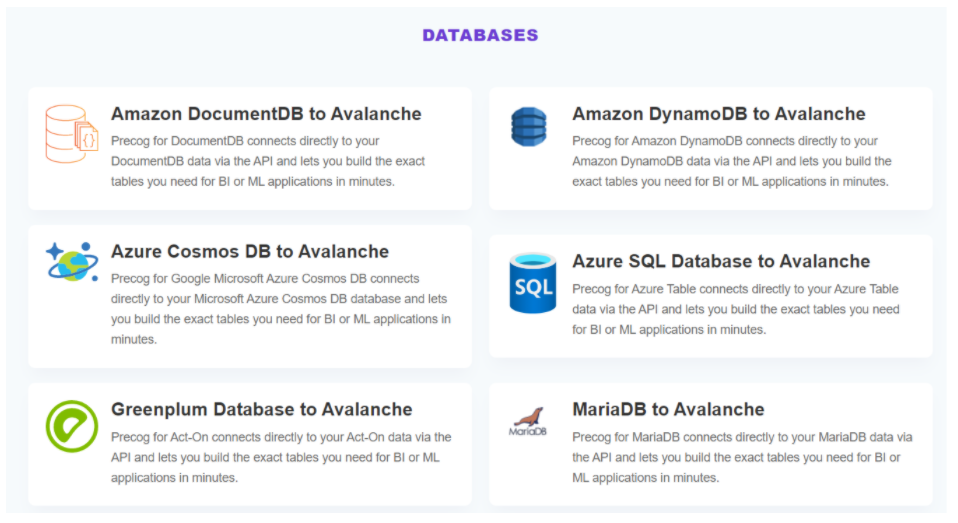Open Azure Cosmos DB to Avalanche link
This screenshot has width=958, height=523.
pyautogui.click(x=249, y=251)
